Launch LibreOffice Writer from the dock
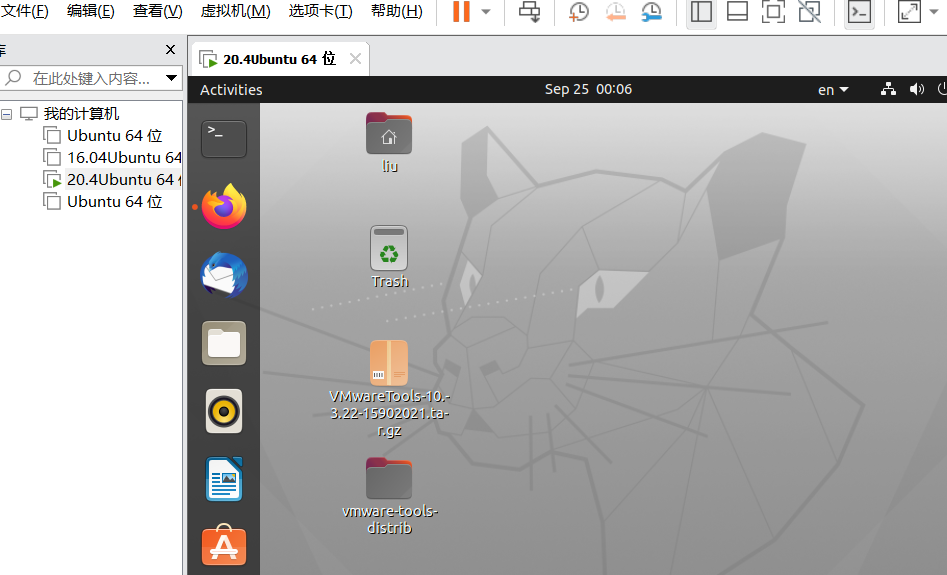The width and height of the screenshot is (947, 575). pos(224,480)
